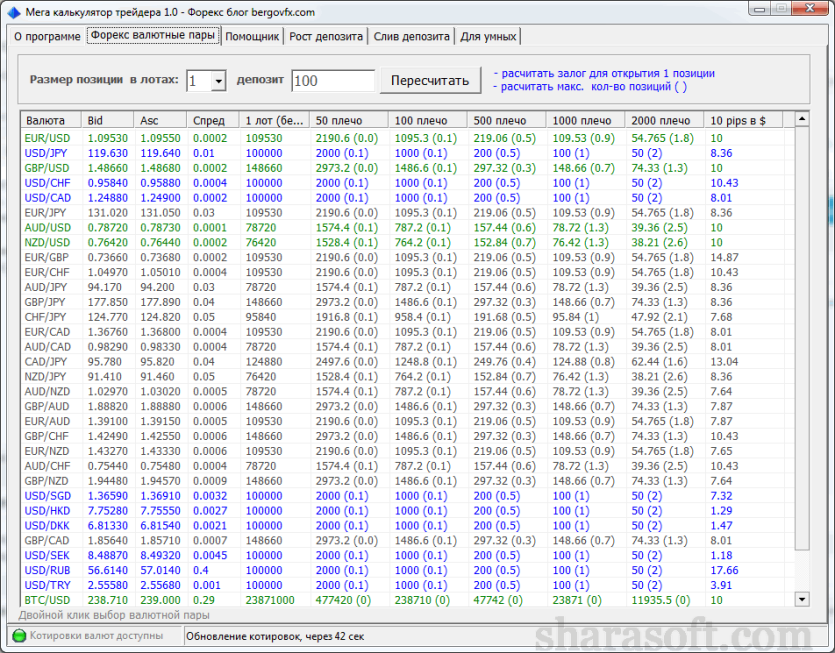Open the lot size dropdown
Viewport: 835px width, 653px height.
tap(218, 81)
